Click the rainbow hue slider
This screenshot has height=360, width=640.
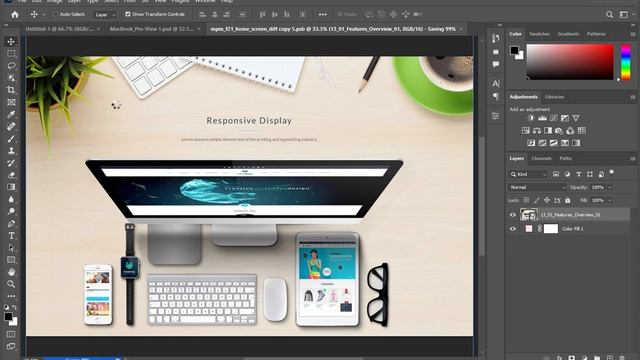pyautogui.click(x=626, y=62)
